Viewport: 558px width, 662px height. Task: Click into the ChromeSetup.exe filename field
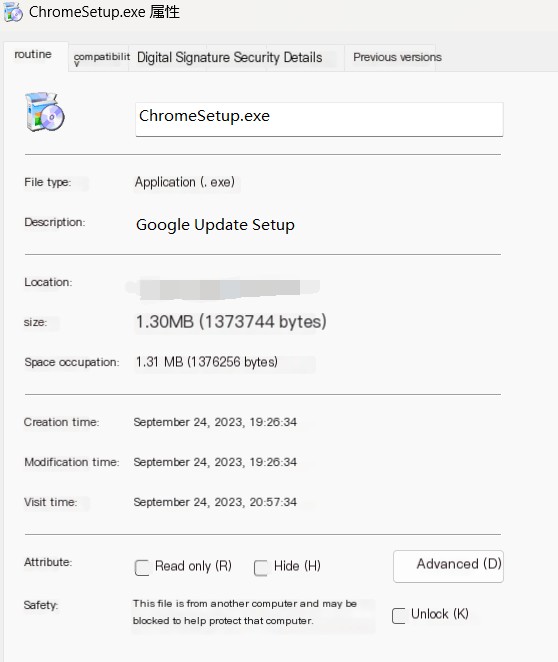pyautogui.click(x=319, y=119)
